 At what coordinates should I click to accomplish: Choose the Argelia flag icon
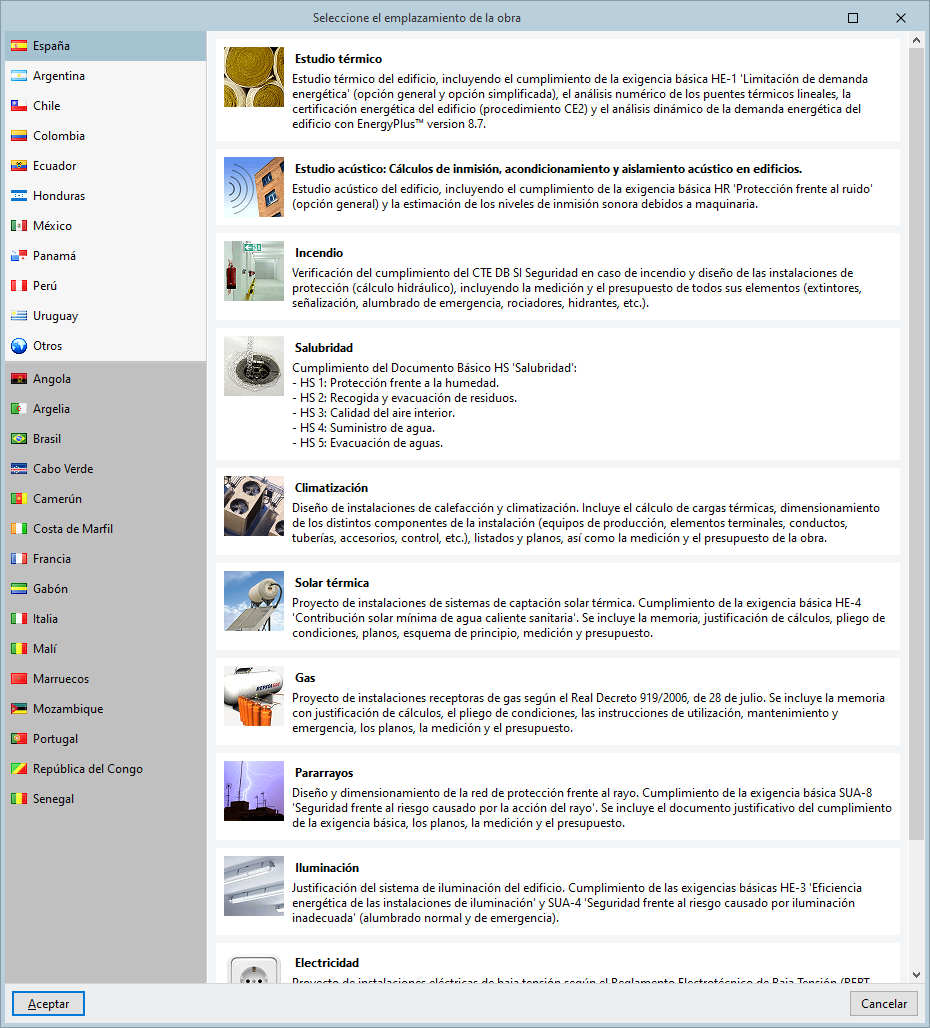pos(19,409)
